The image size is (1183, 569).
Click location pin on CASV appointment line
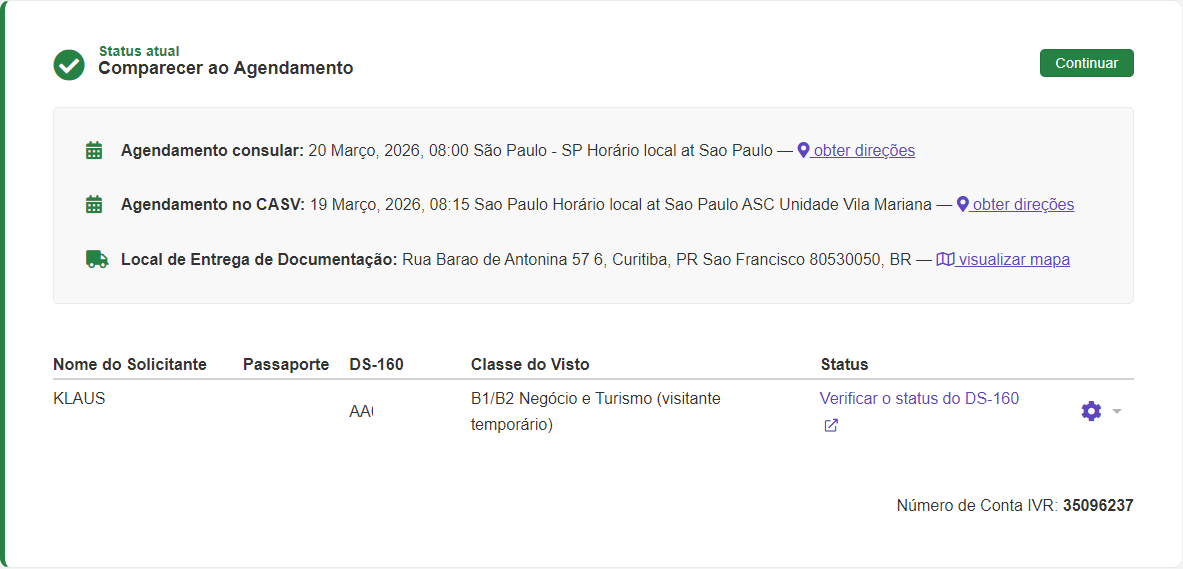point(963,205)
